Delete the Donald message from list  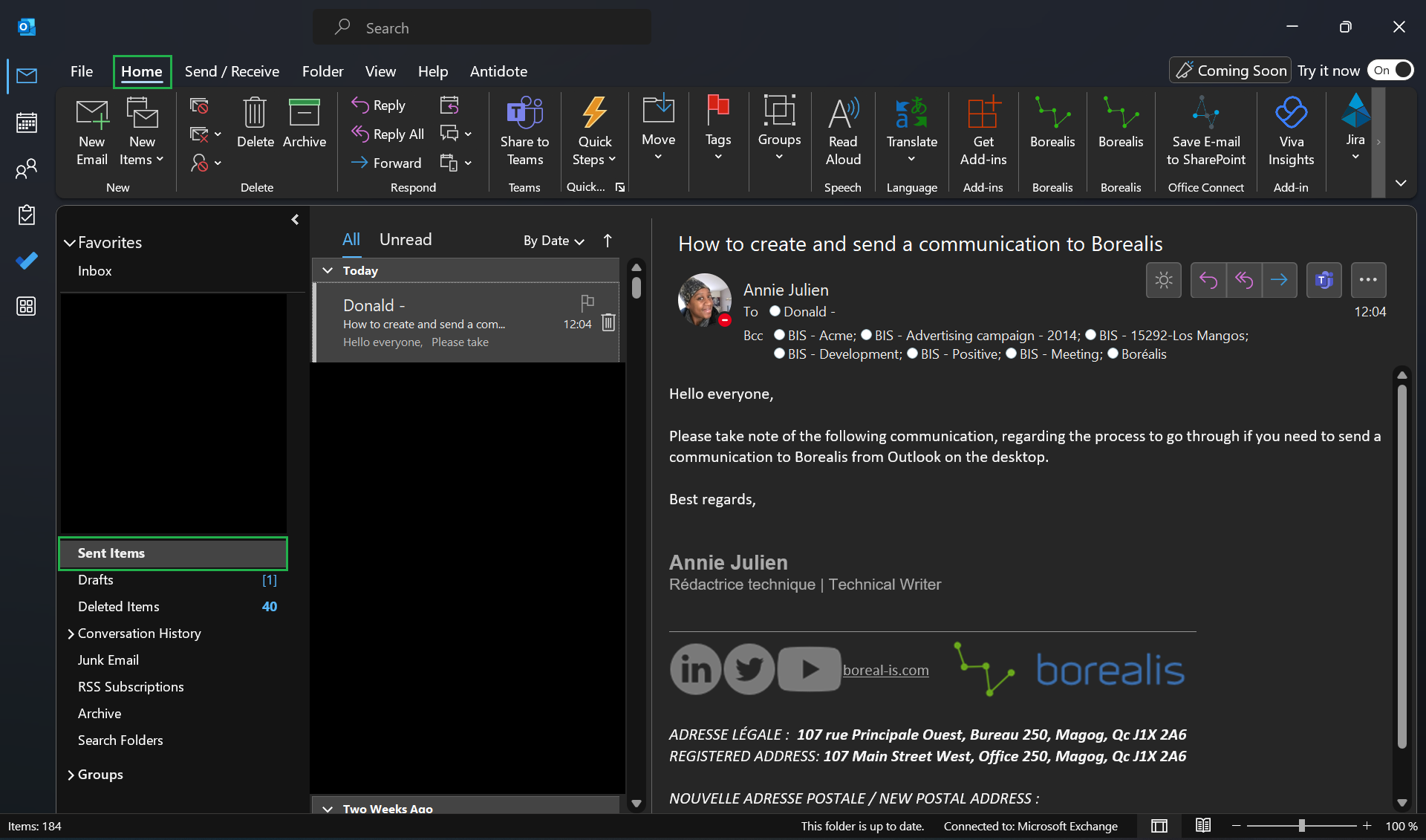tap(608, 322)
